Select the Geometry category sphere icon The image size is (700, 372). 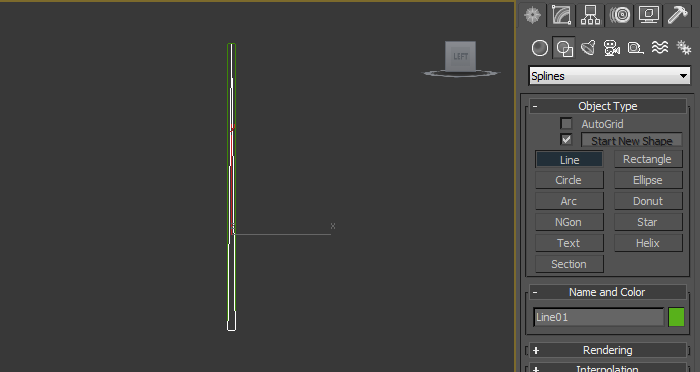point(540,48)
